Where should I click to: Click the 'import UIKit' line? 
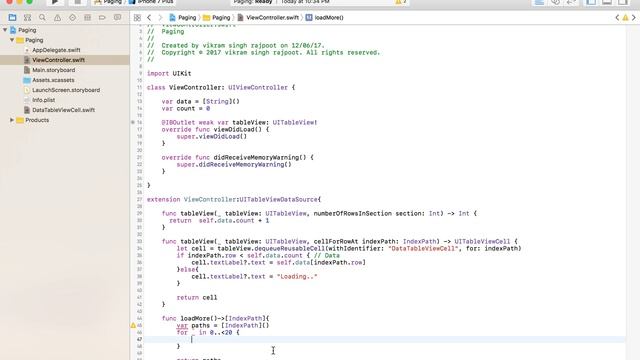click(169, 73)
